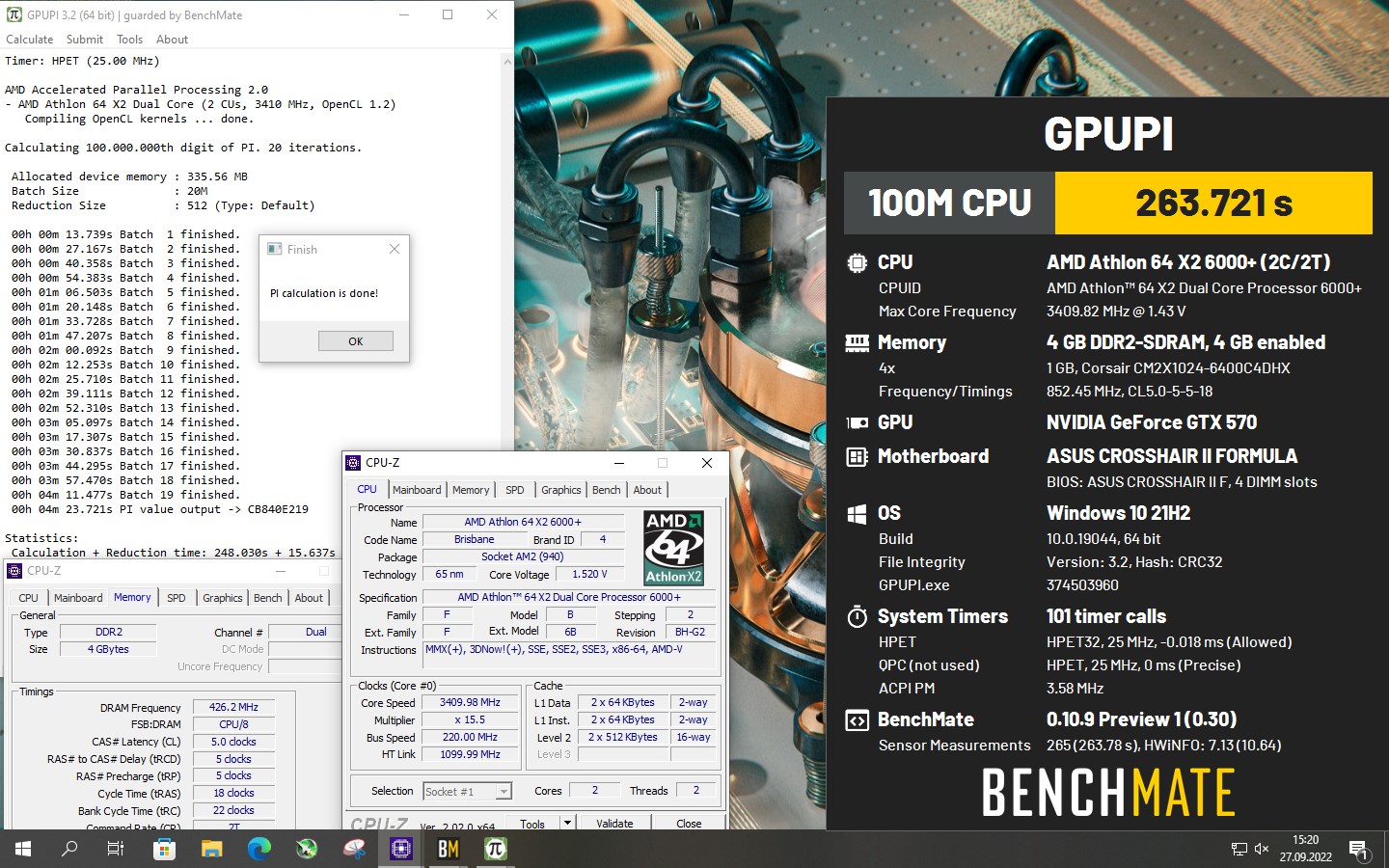The width and height of the screenshot is (1389, 868).
Task: Open File Explorer from taskbar
Action: coord(211,849)
